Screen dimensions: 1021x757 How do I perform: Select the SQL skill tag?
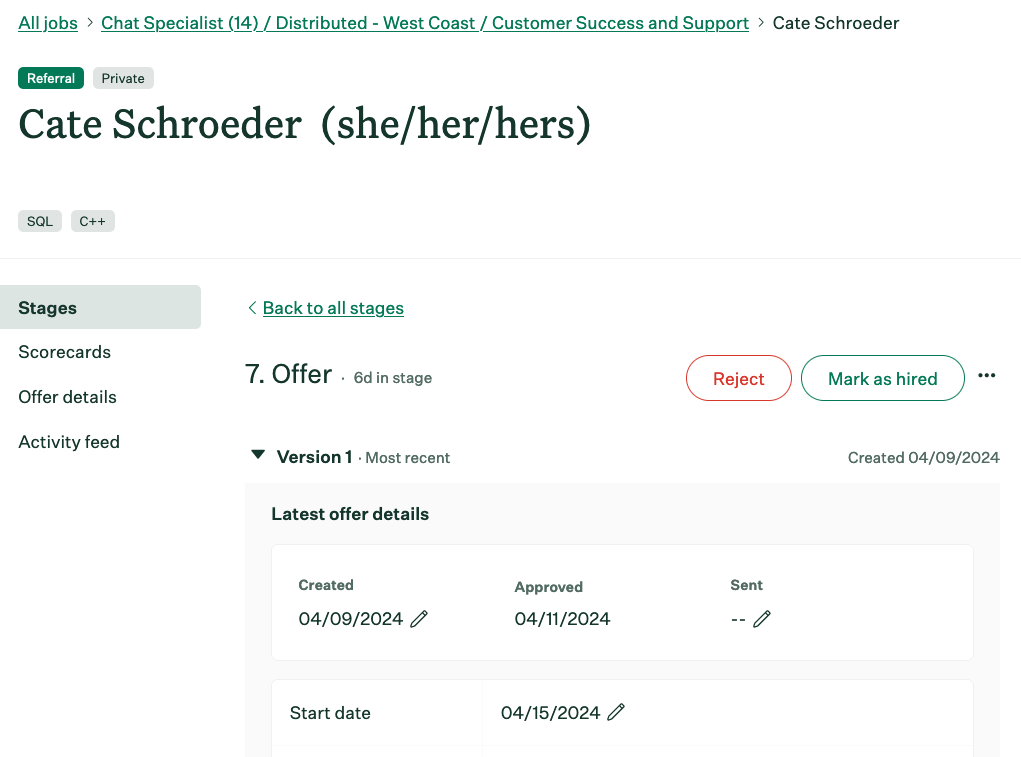click(40, 221)
